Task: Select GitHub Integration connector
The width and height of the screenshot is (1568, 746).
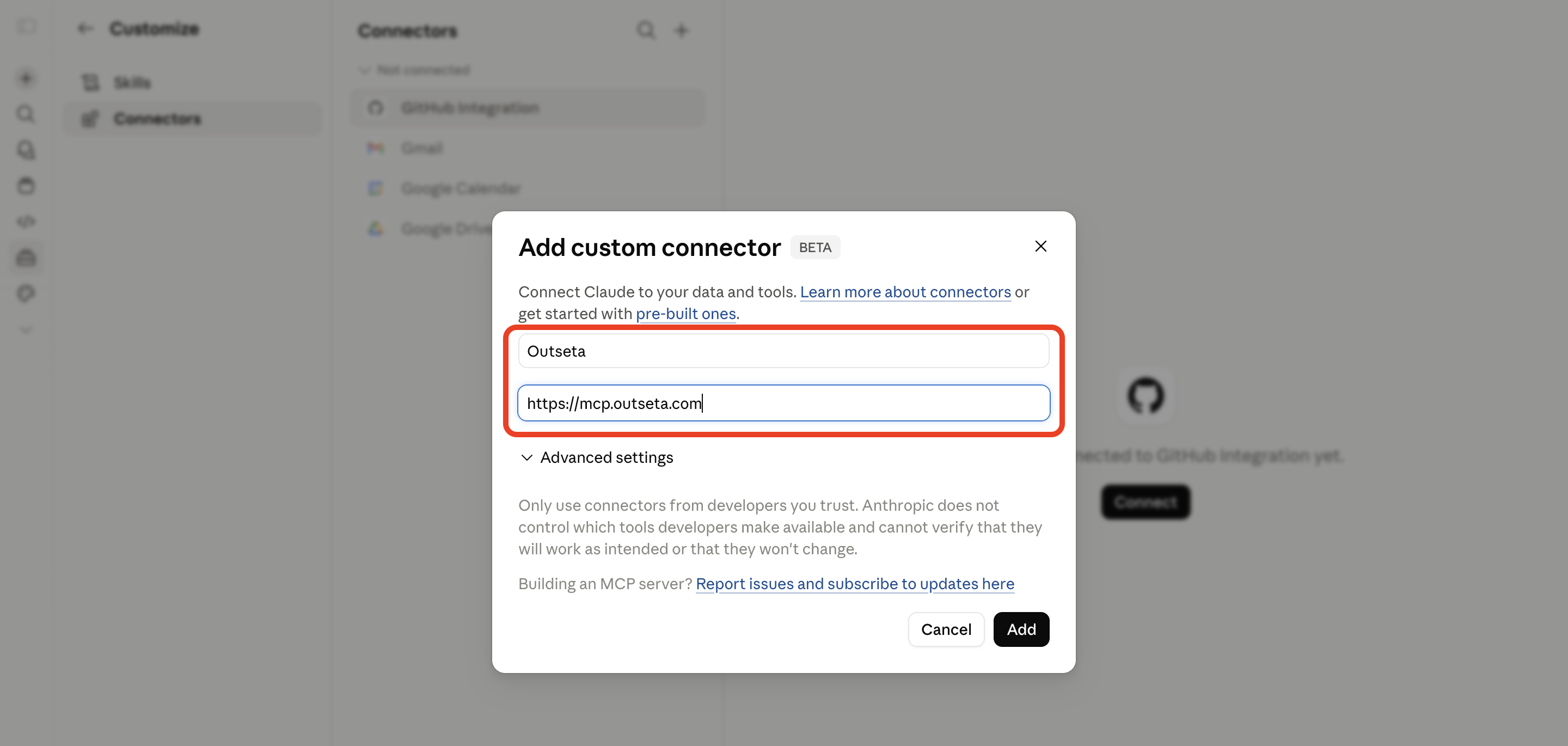Action: pyautogui.click(x=527, y=108)
